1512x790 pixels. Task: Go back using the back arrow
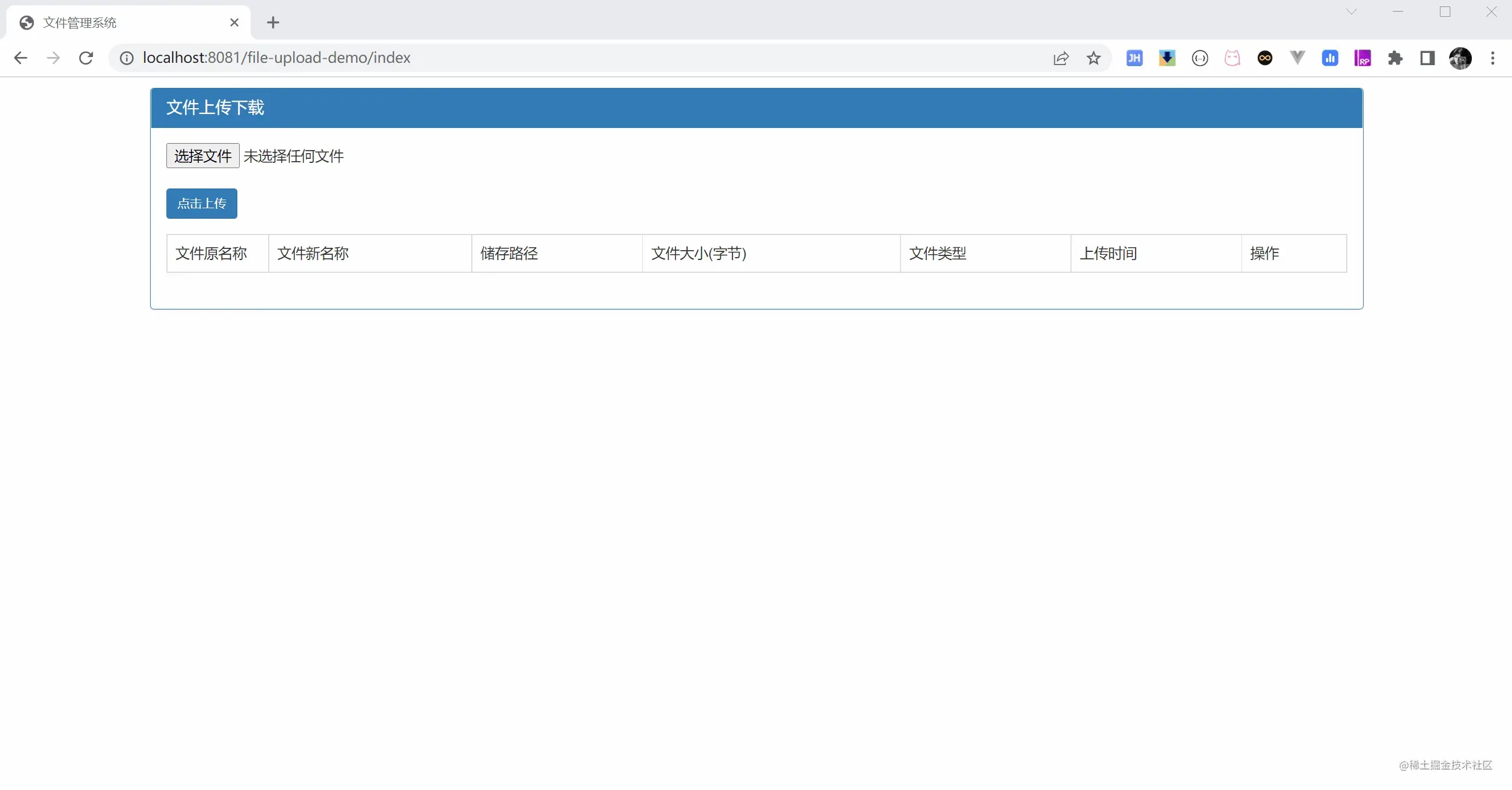(x=20, y=58)
